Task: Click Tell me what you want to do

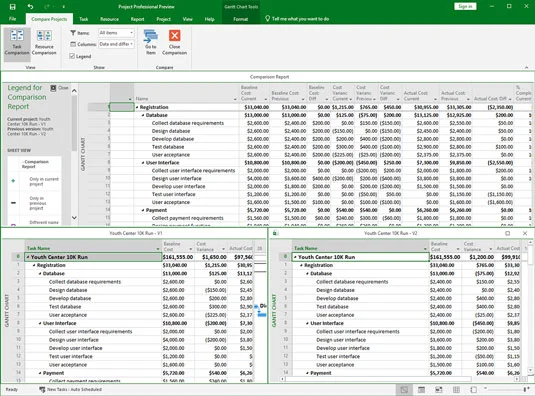Action: point(300,19)
